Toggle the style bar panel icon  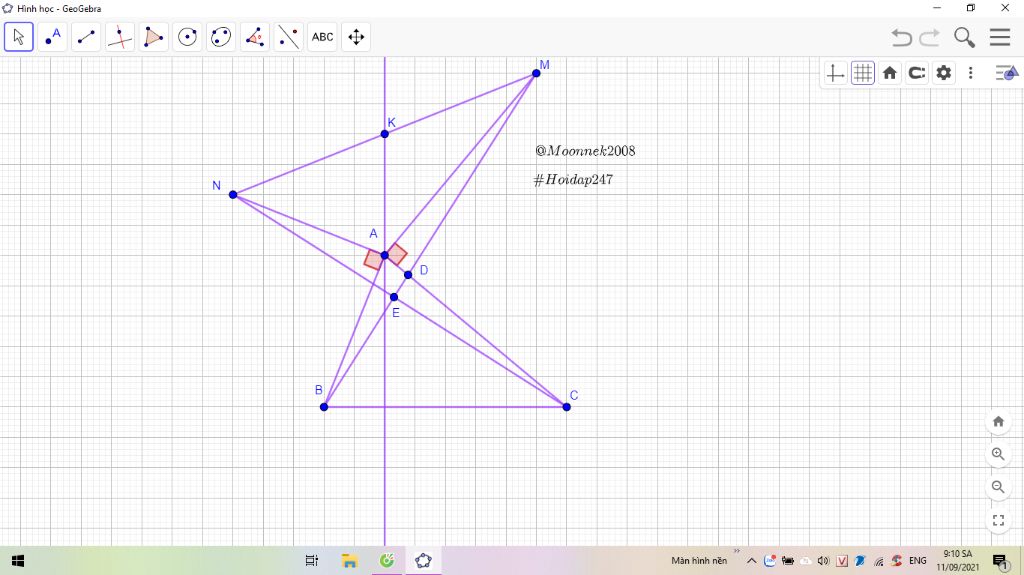[1006, 73]
